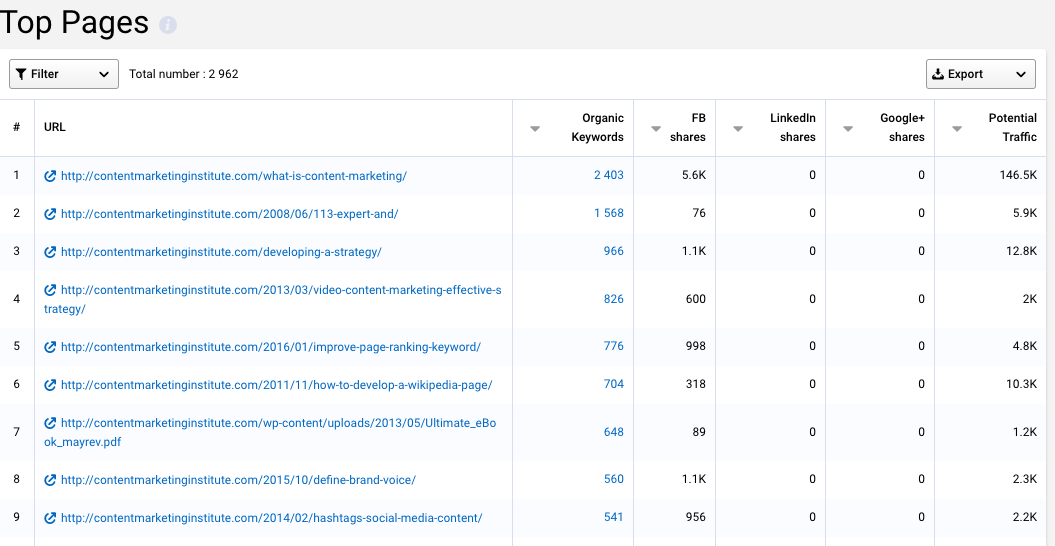This screenshot has height=546, width=1055.
Task: Sort by Google+ shares arrow
Action: (848, 129)
